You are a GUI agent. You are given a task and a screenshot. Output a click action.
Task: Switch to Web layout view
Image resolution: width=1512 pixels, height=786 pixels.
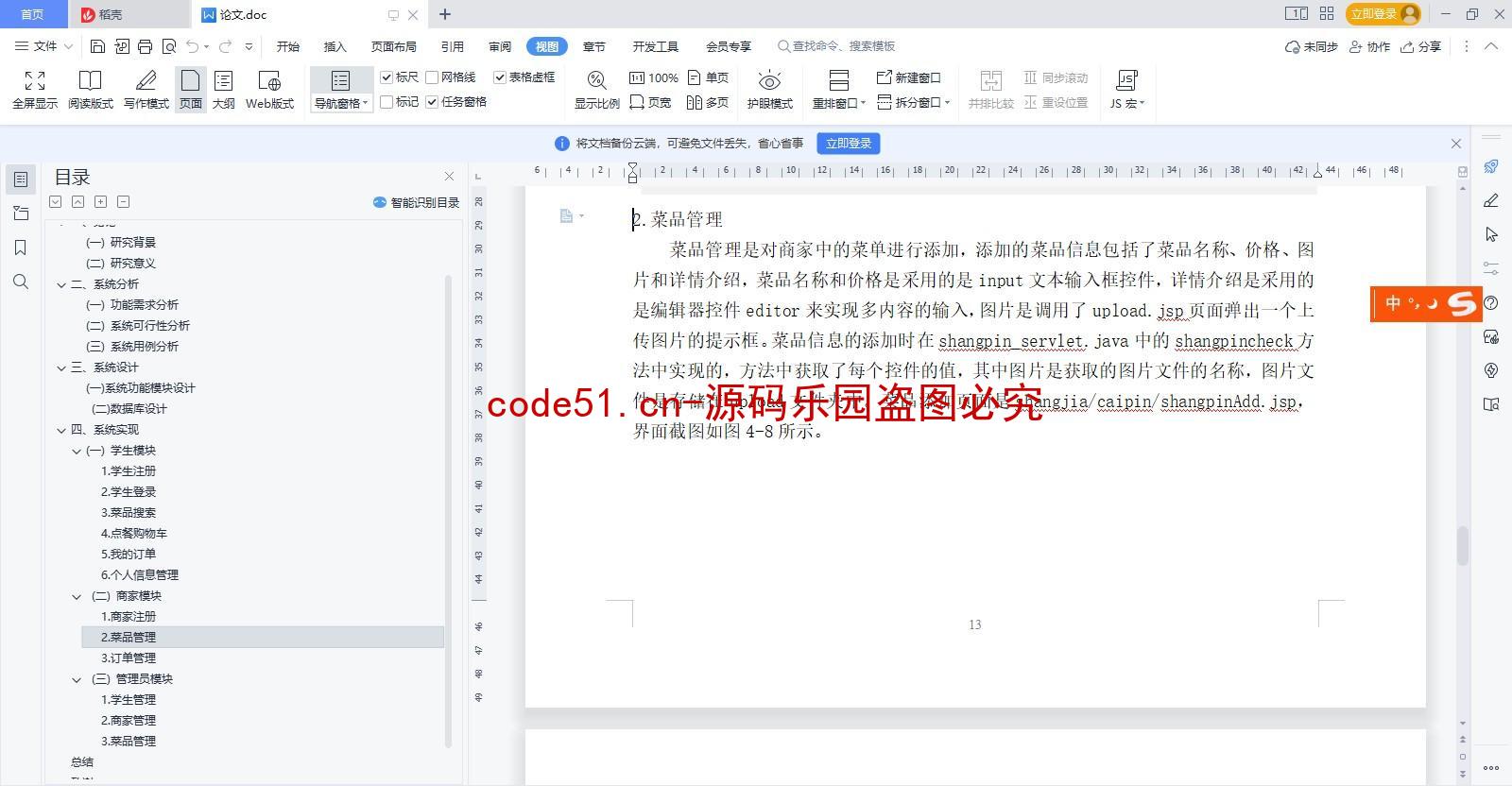(270, 90)
